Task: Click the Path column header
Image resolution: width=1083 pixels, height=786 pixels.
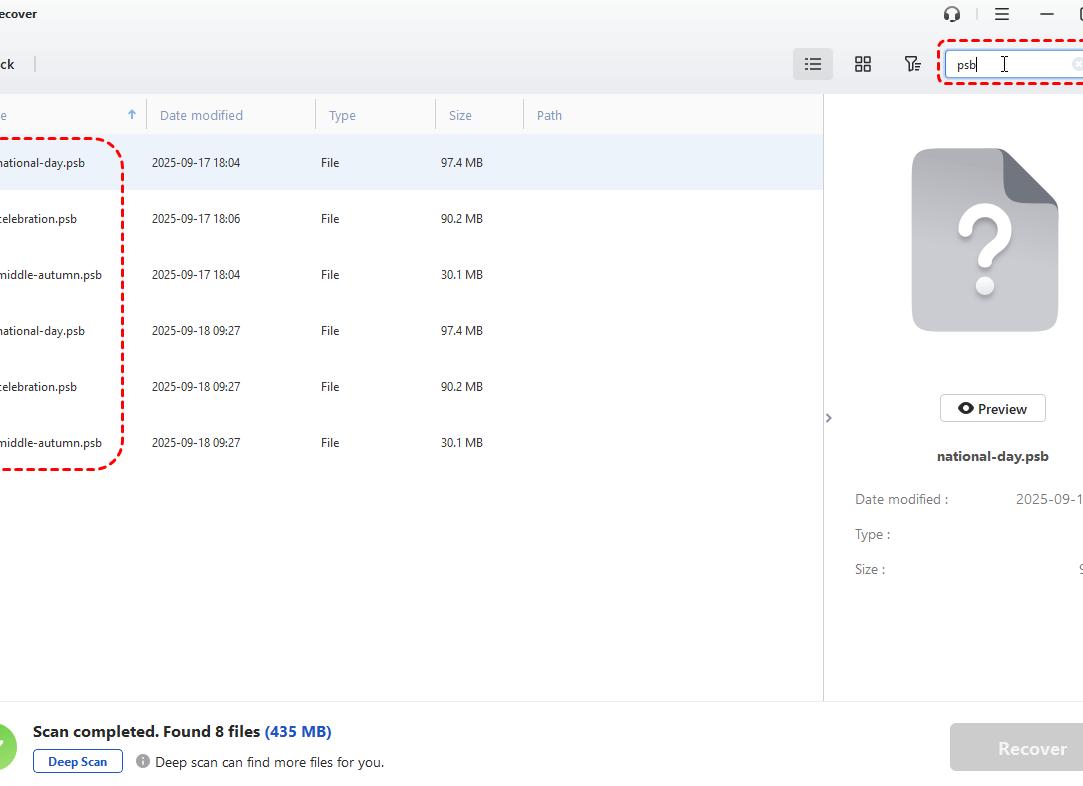Action: pyautogui.click(x=549, y=115)
